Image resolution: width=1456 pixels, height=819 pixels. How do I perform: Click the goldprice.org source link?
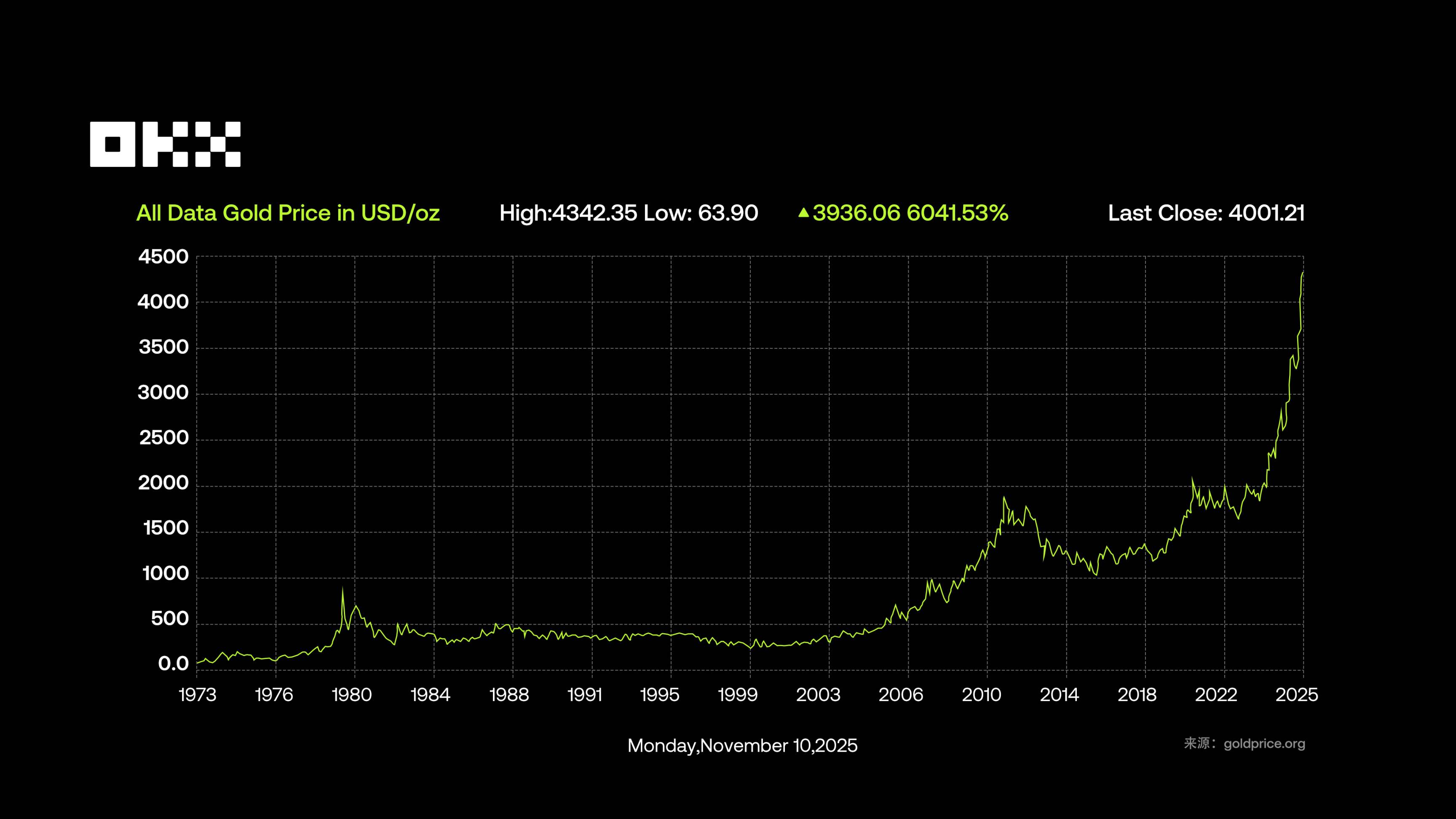pos(1264,744)
